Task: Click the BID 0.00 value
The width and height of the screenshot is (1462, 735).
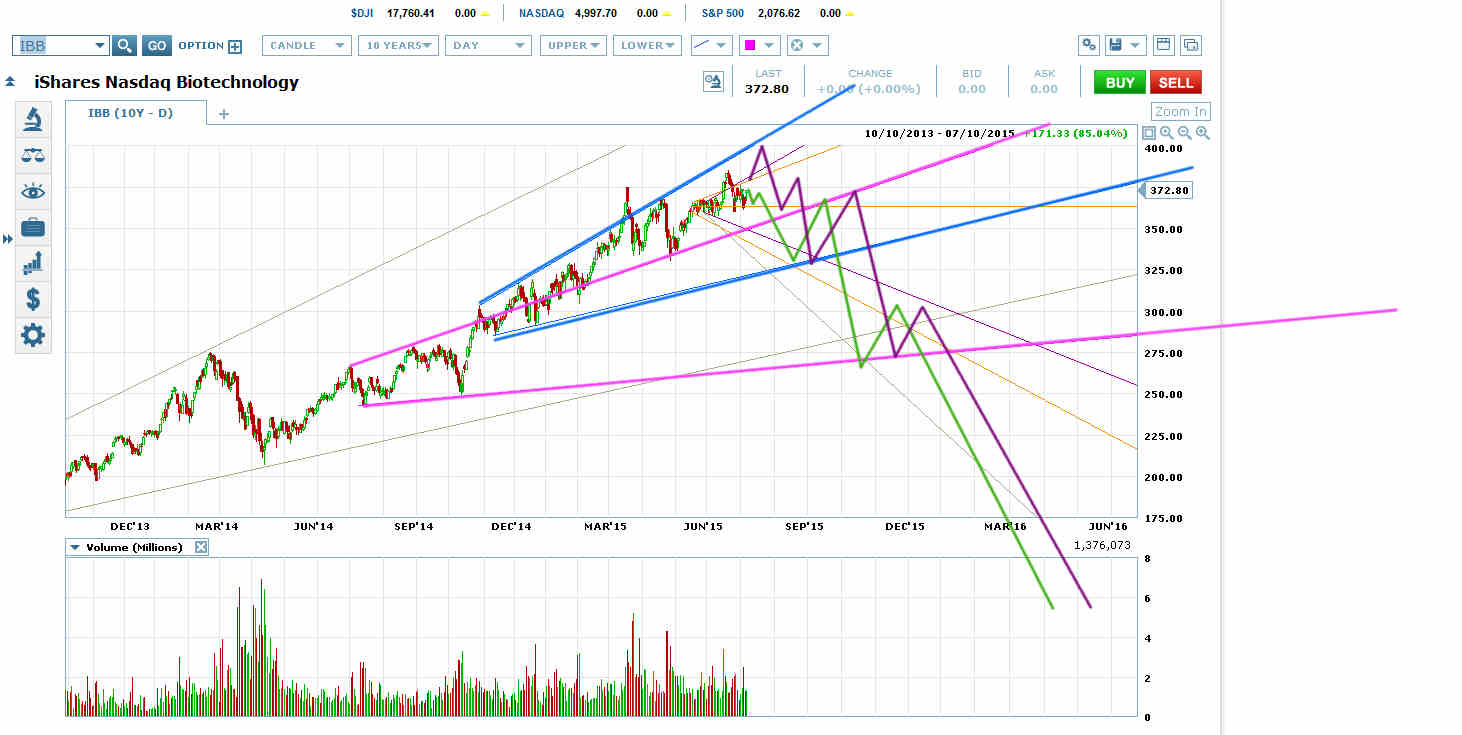Action: point(971,89)
